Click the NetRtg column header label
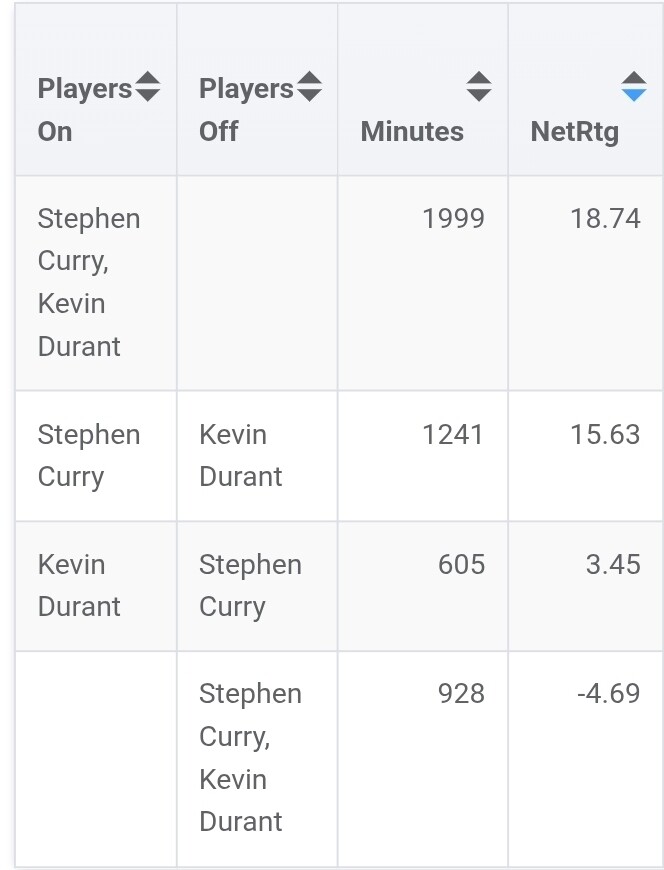This screenshot has height=870, width=664. point(575,131)
